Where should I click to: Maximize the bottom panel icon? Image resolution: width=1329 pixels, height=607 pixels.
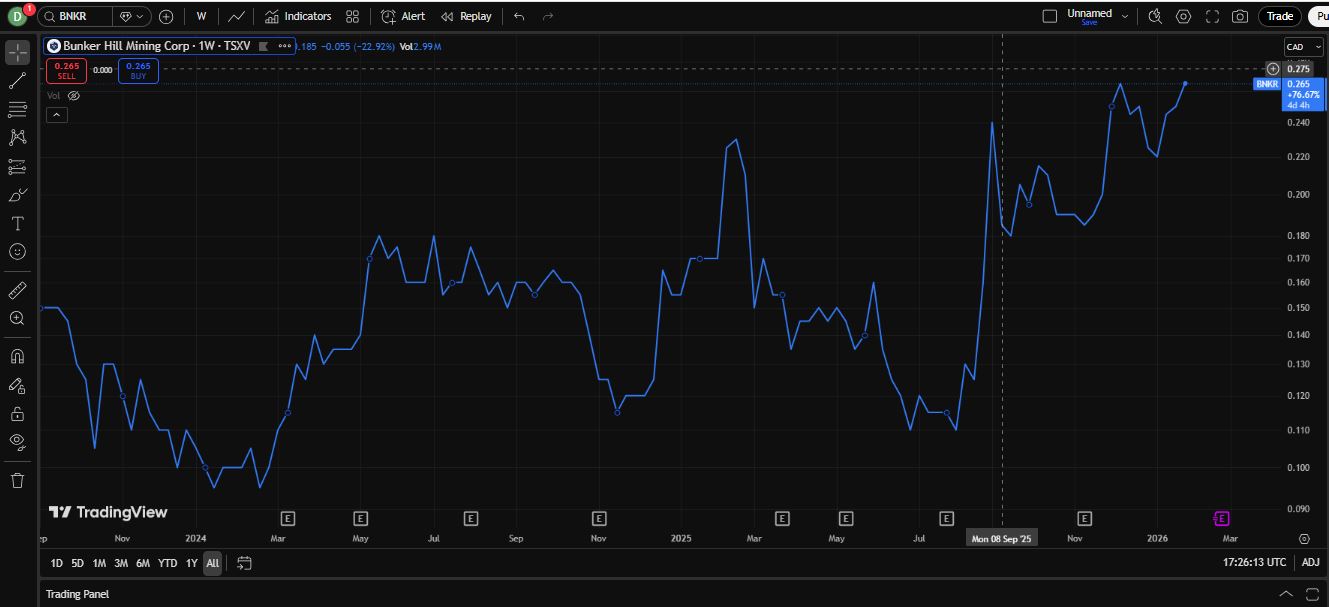(x=1312, y=594)
